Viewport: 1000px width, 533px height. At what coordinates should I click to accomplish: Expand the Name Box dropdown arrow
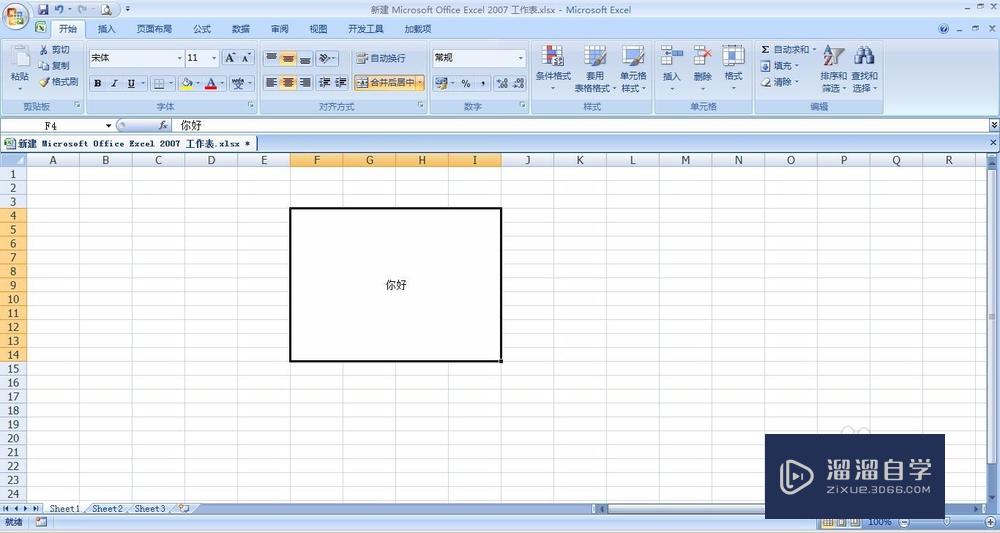tap(108, 126)
